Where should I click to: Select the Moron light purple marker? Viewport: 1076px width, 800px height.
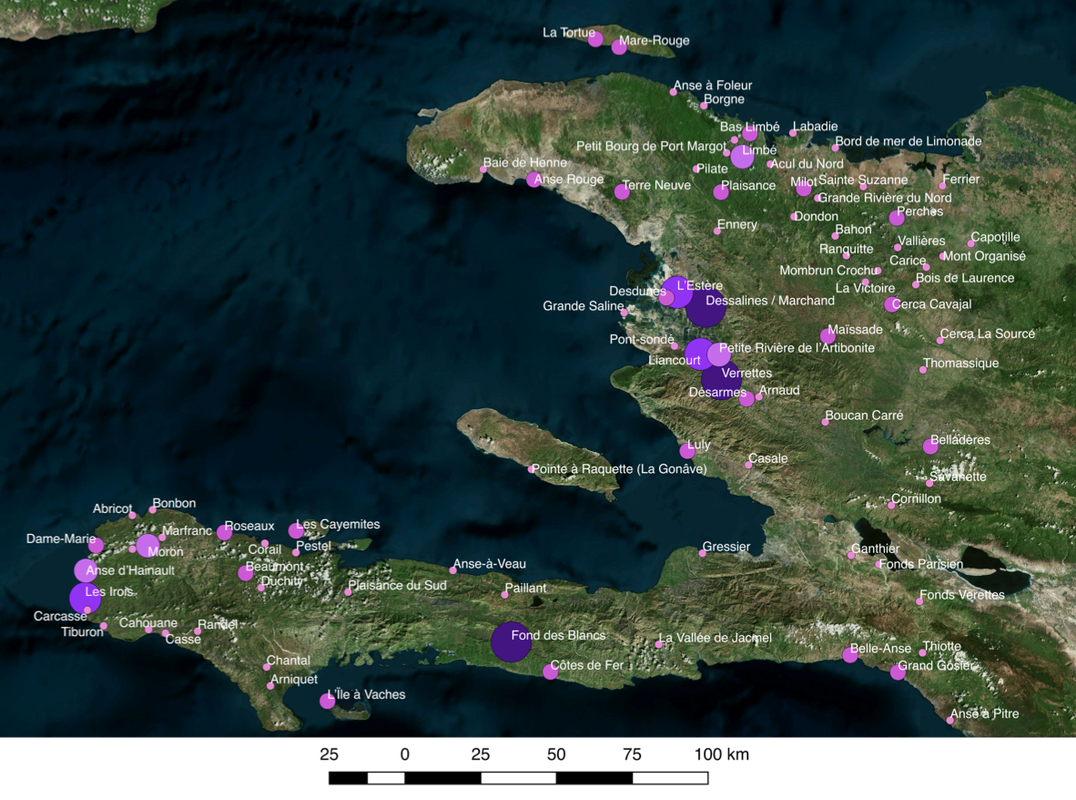point(148,546)
